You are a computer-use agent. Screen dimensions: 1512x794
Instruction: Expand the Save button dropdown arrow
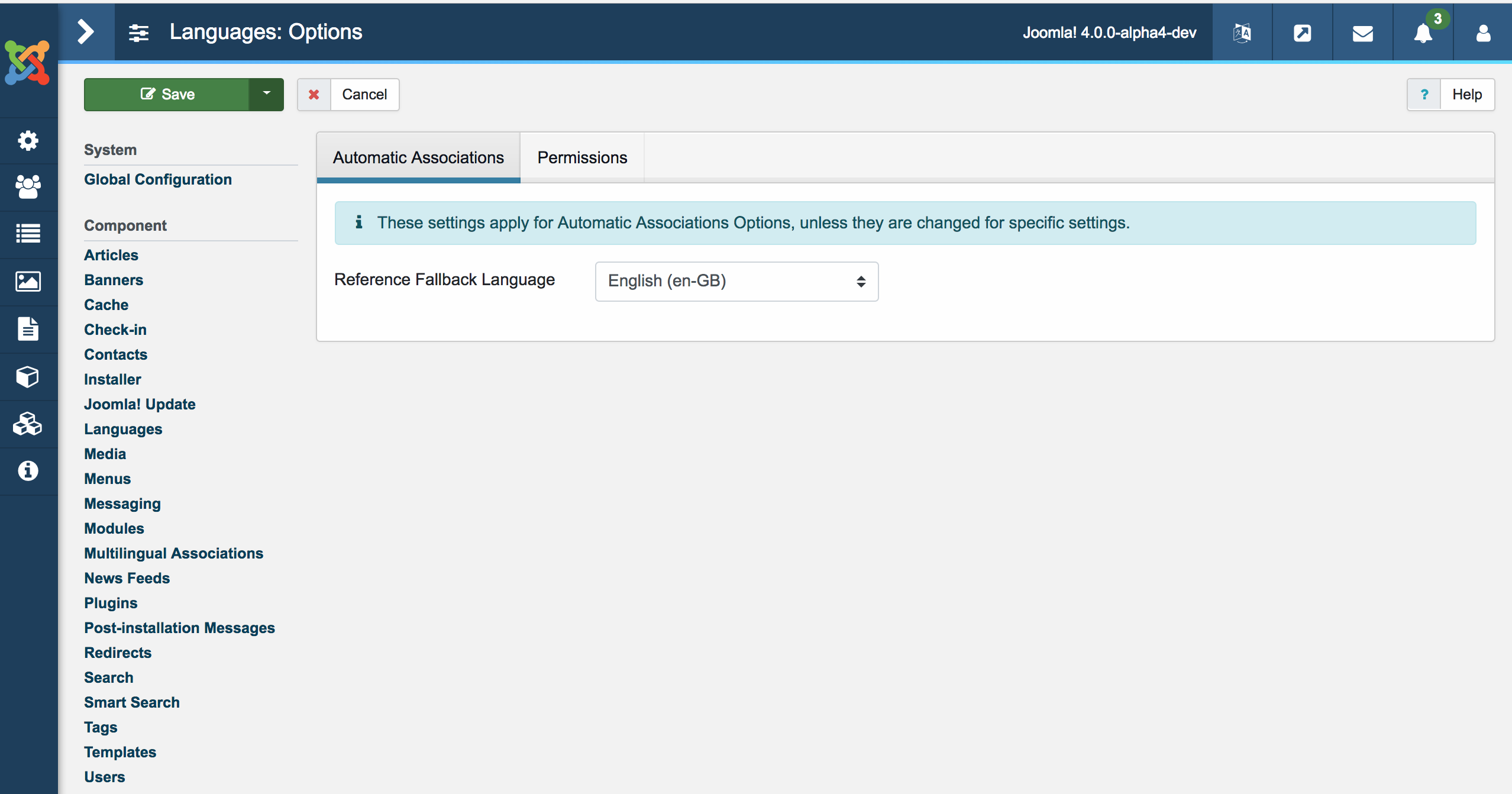click(x=266, y=94)
